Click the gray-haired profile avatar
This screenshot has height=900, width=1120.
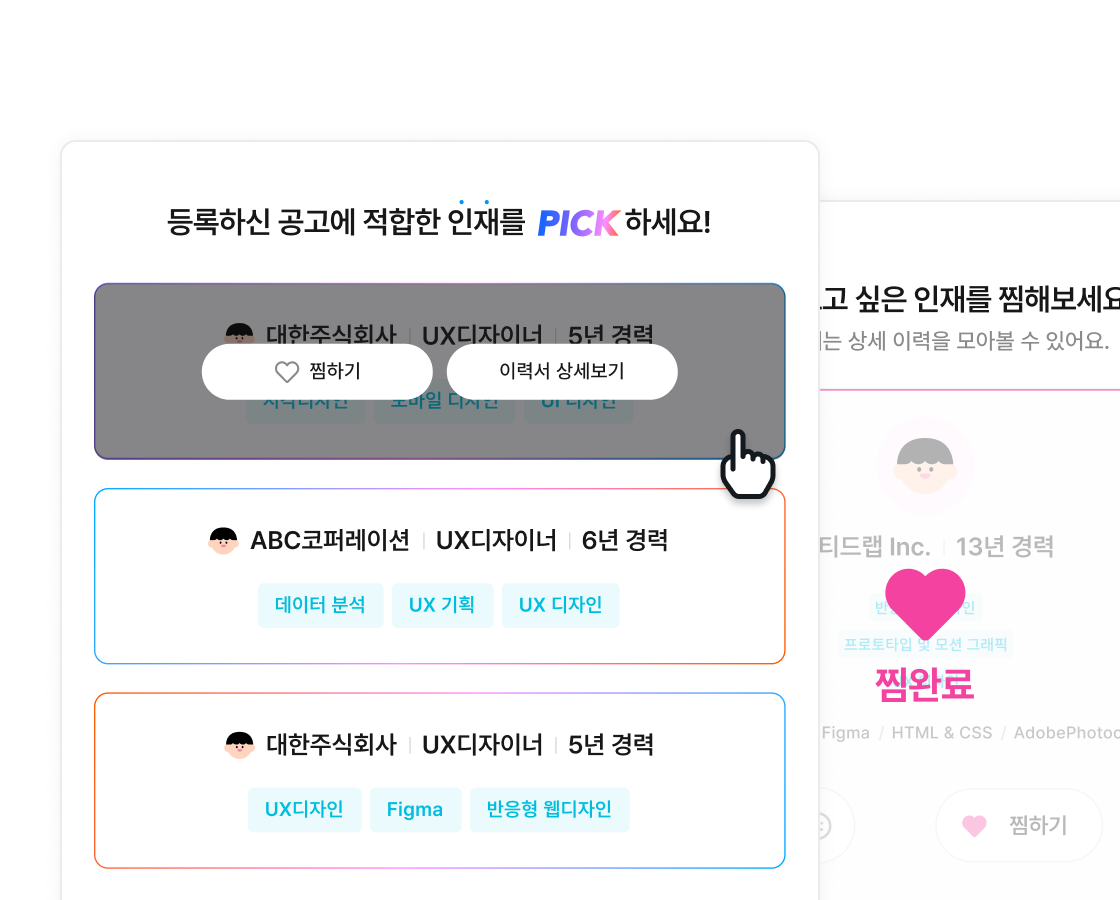point(925,466)
